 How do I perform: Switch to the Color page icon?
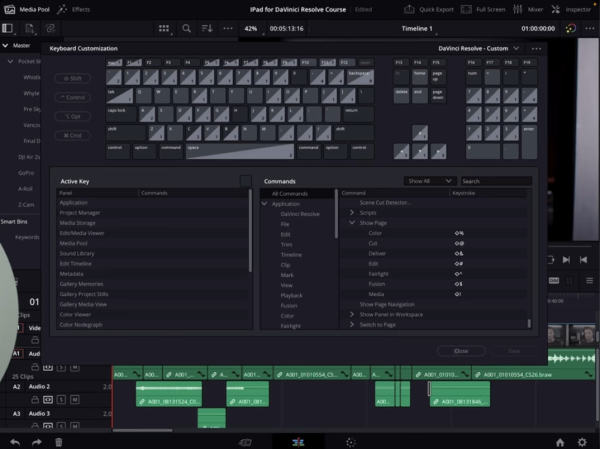tap(351, 442)
